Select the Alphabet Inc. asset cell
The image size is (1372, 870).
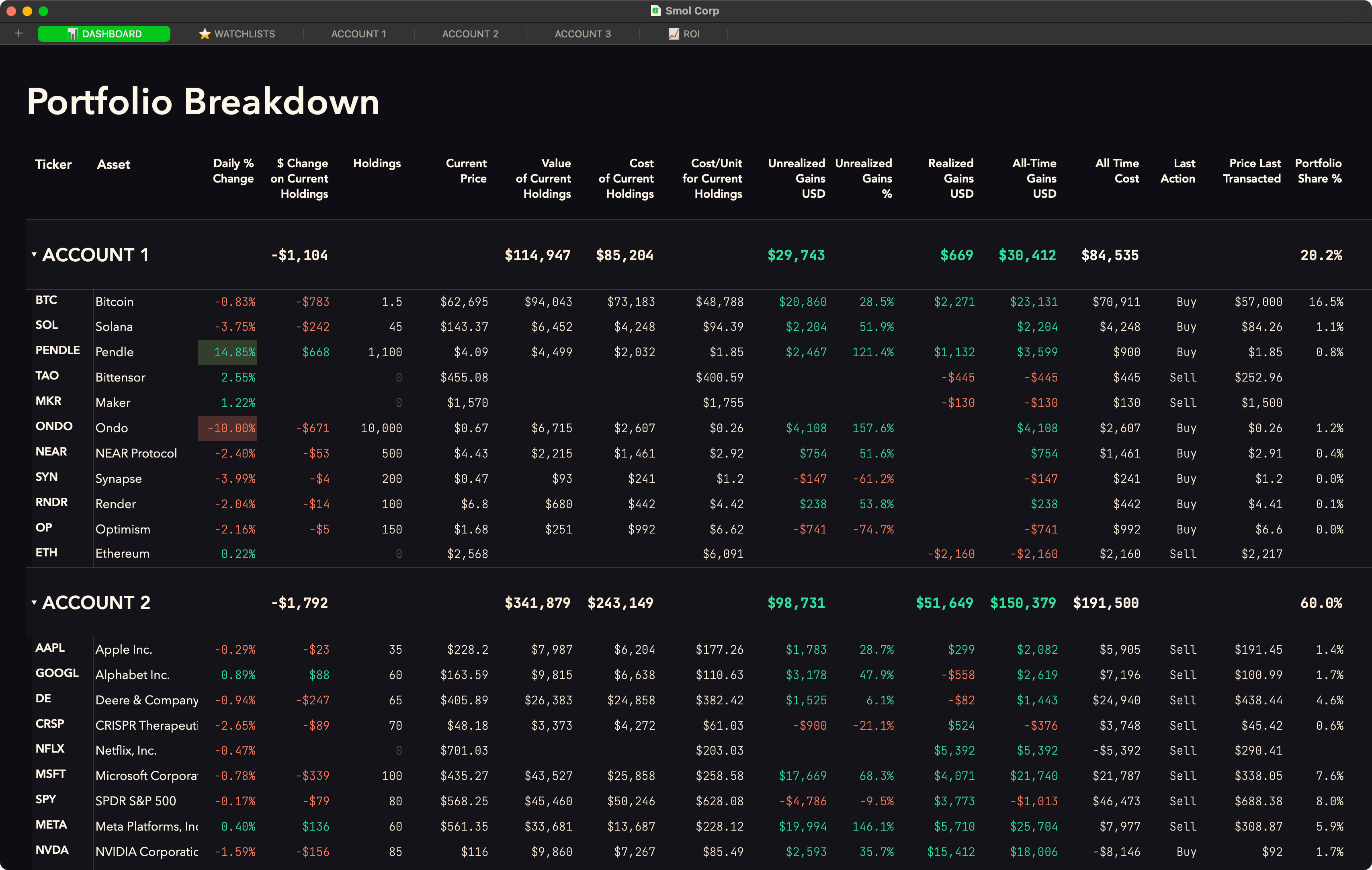coord(132,675)
